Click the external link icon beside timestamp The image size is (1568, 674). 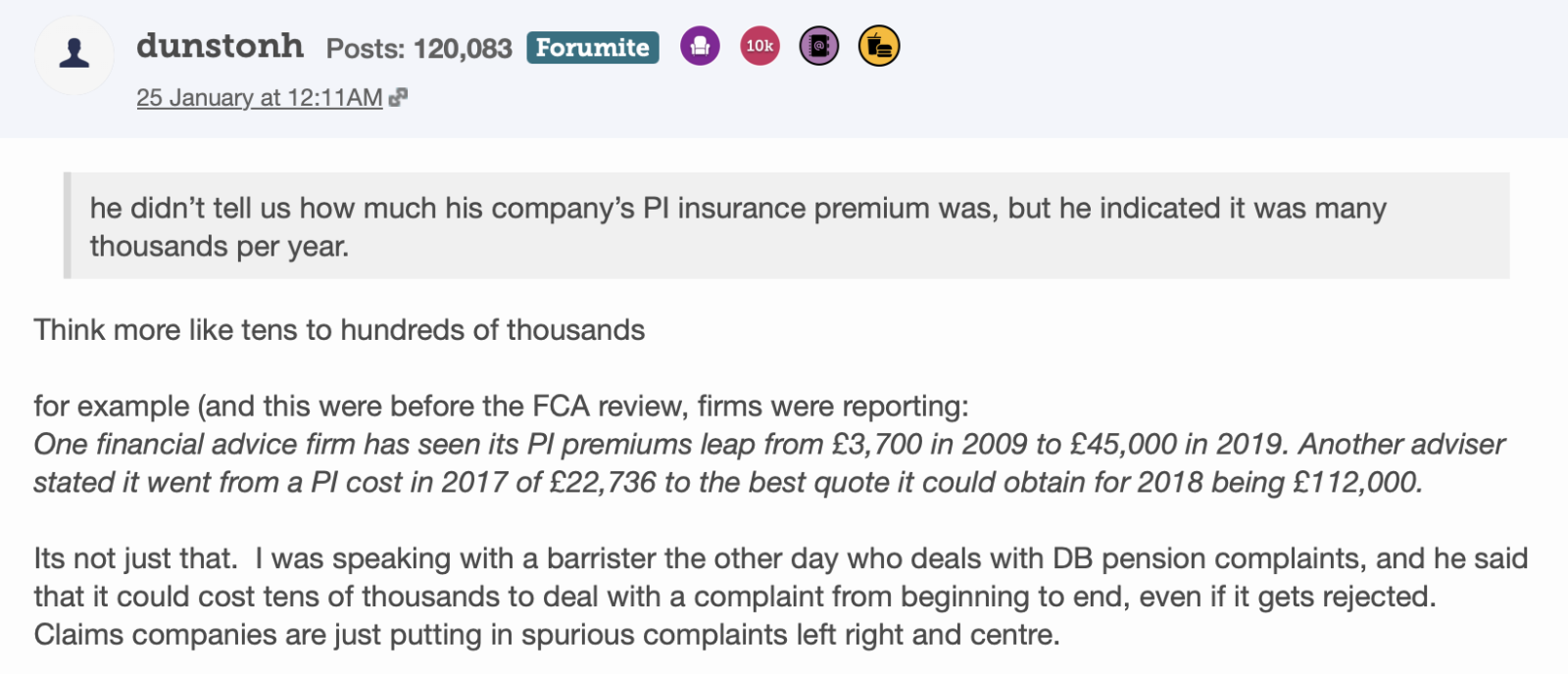(x=398, y=97)
